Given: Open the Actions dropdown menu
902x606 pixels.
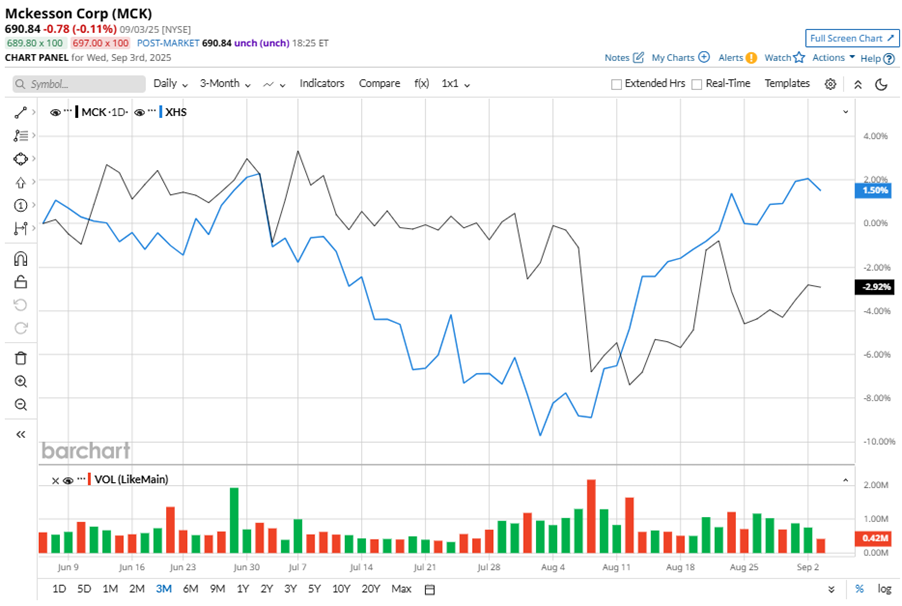Looking at the screenshot, I should [x=834, y=58].
